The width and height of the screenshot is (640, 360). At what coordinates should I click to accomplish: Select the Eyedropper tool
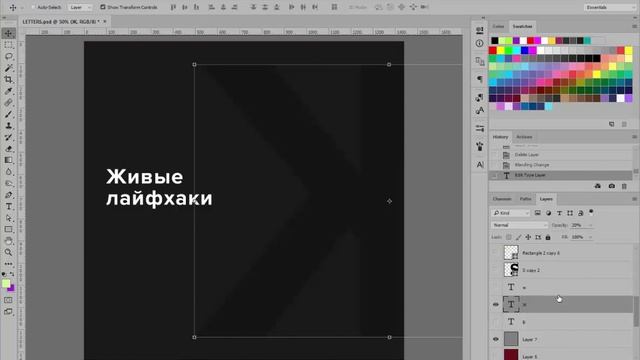click(9, 91)
